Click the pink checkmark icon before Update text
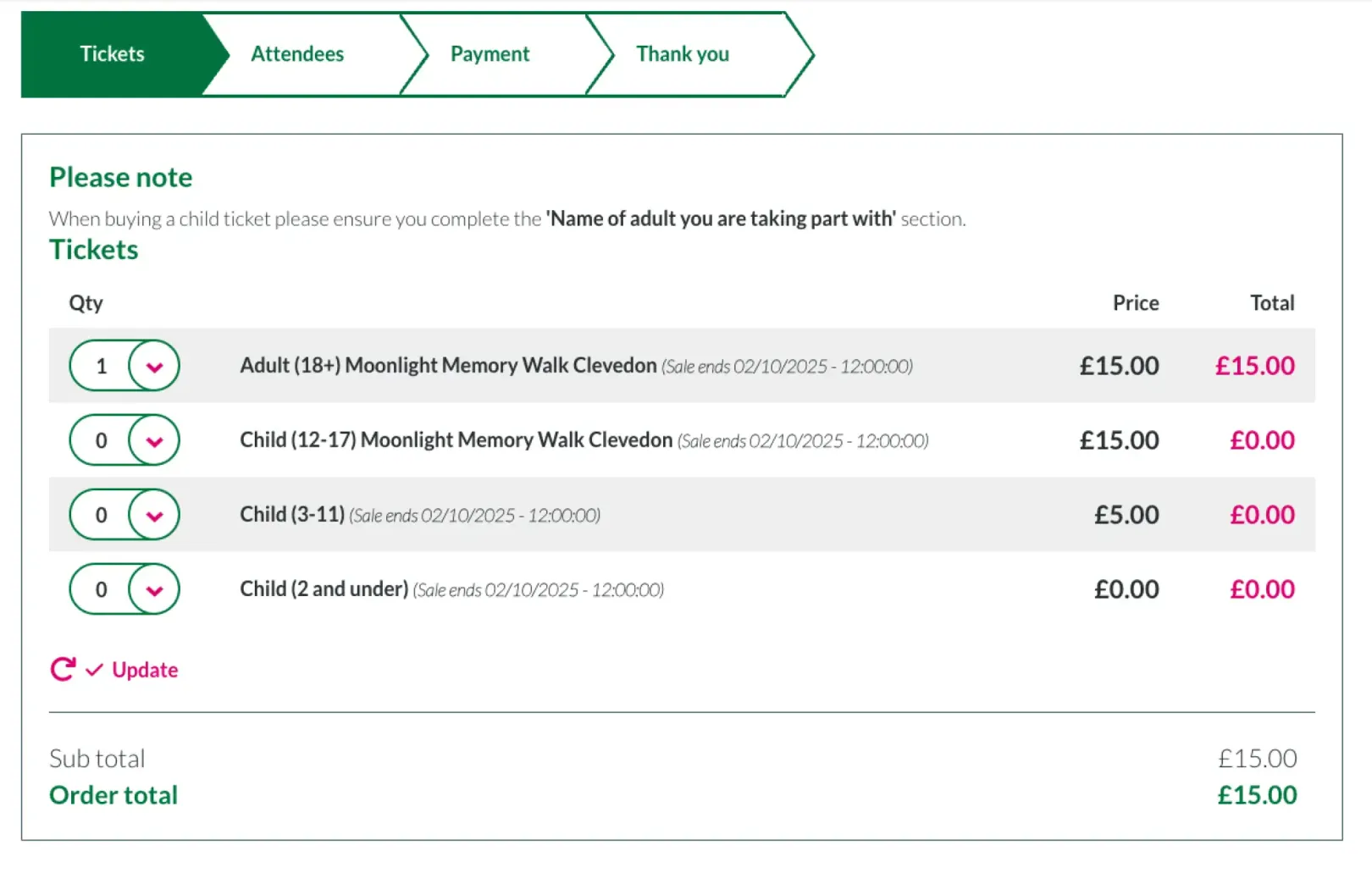The height and width of the screenshot is (873, 1372). click(x=93, y=669)
